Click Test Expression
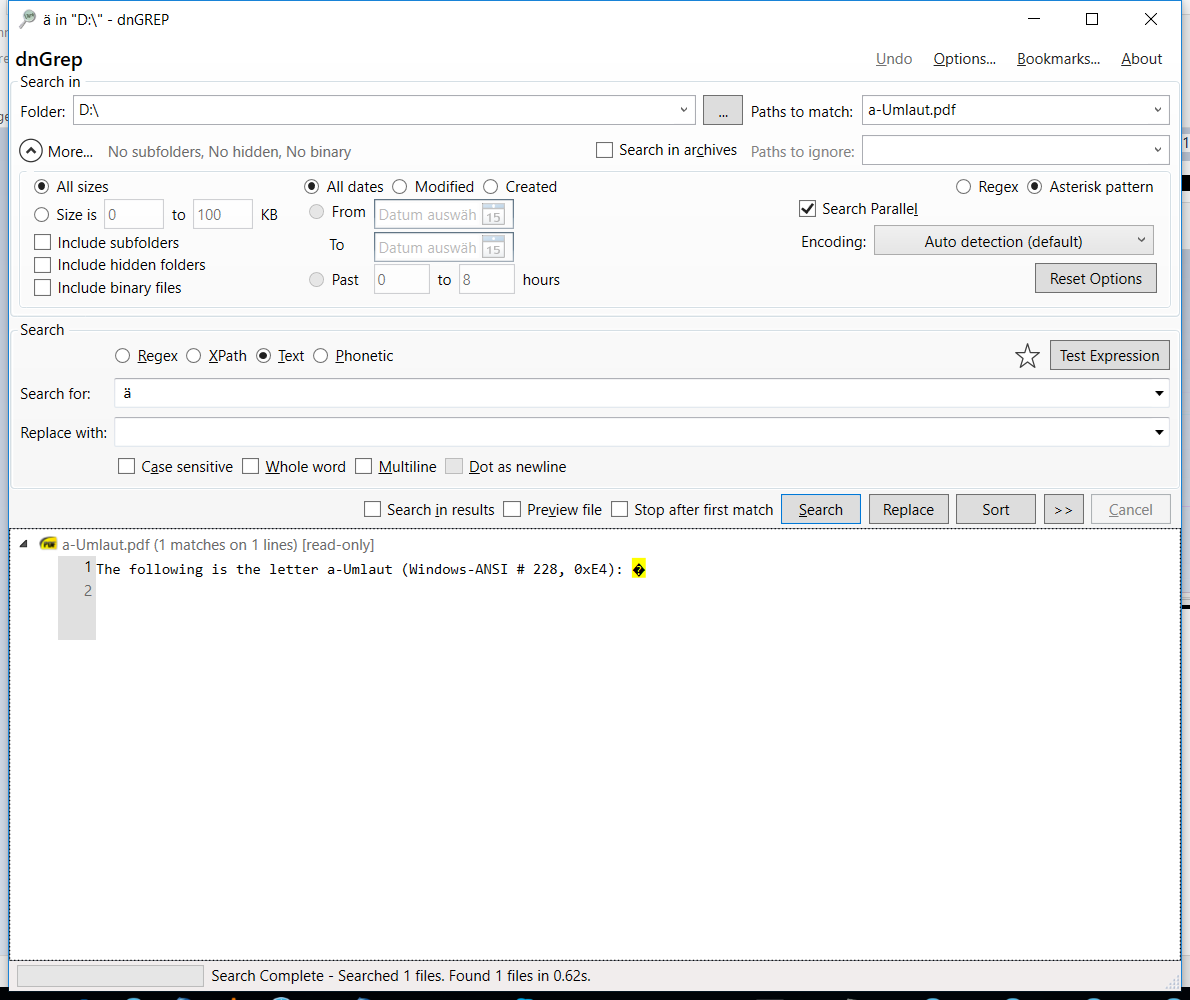1190x1000 pixels. 1109,355
